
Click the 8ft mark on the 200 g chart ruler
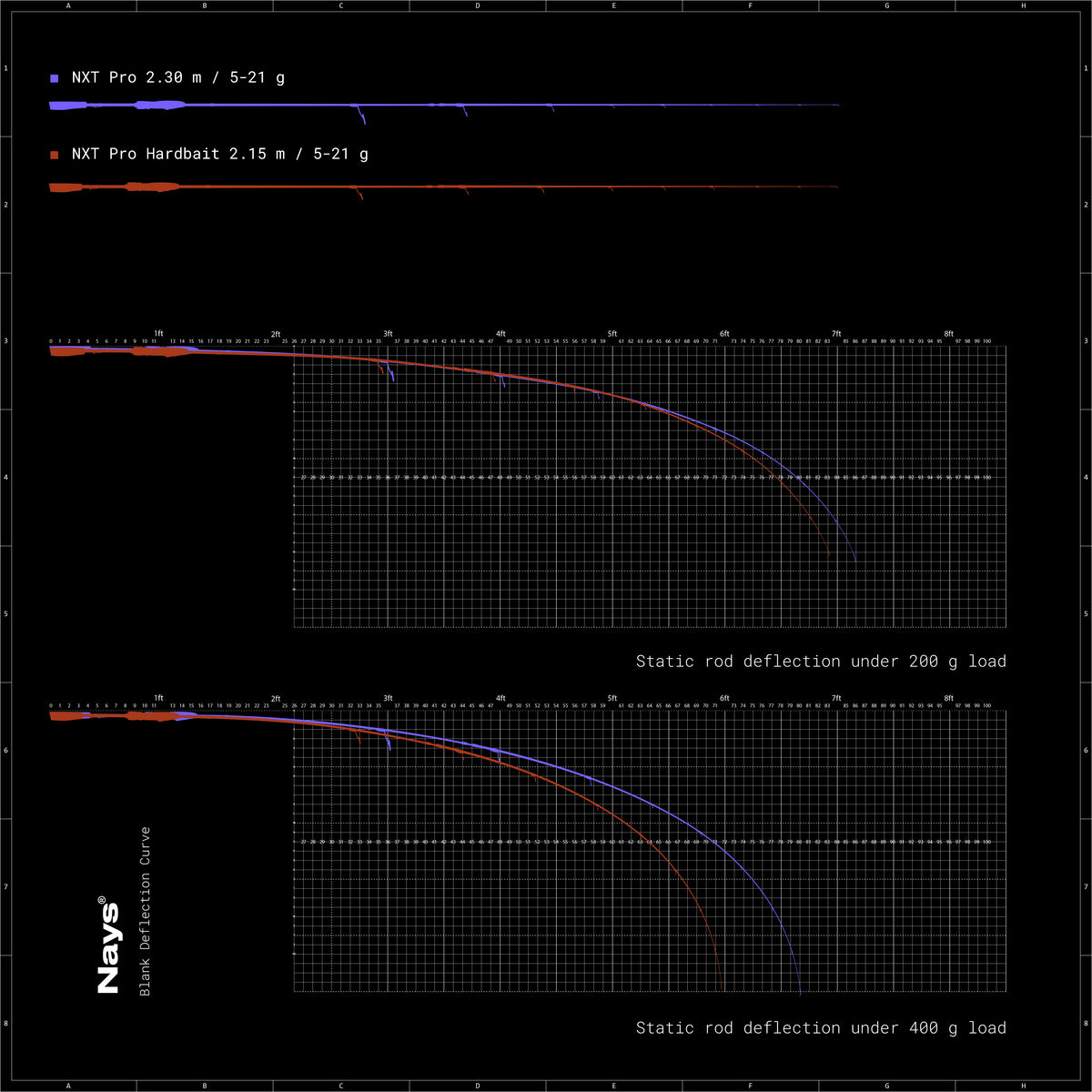(948, 334)
